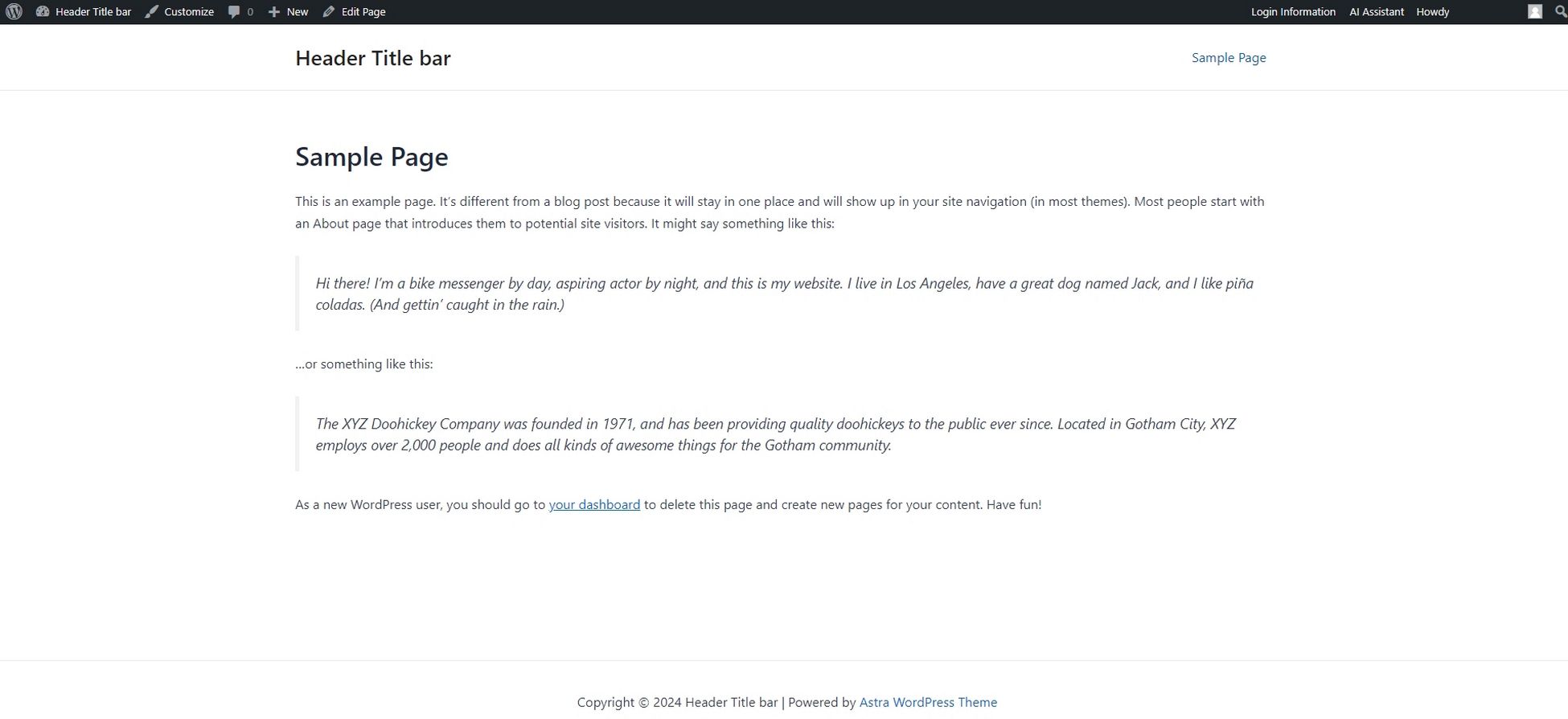Click the user avatar icon
The width and height of the screenshot is (1568, 719).
pos(1535,11)
